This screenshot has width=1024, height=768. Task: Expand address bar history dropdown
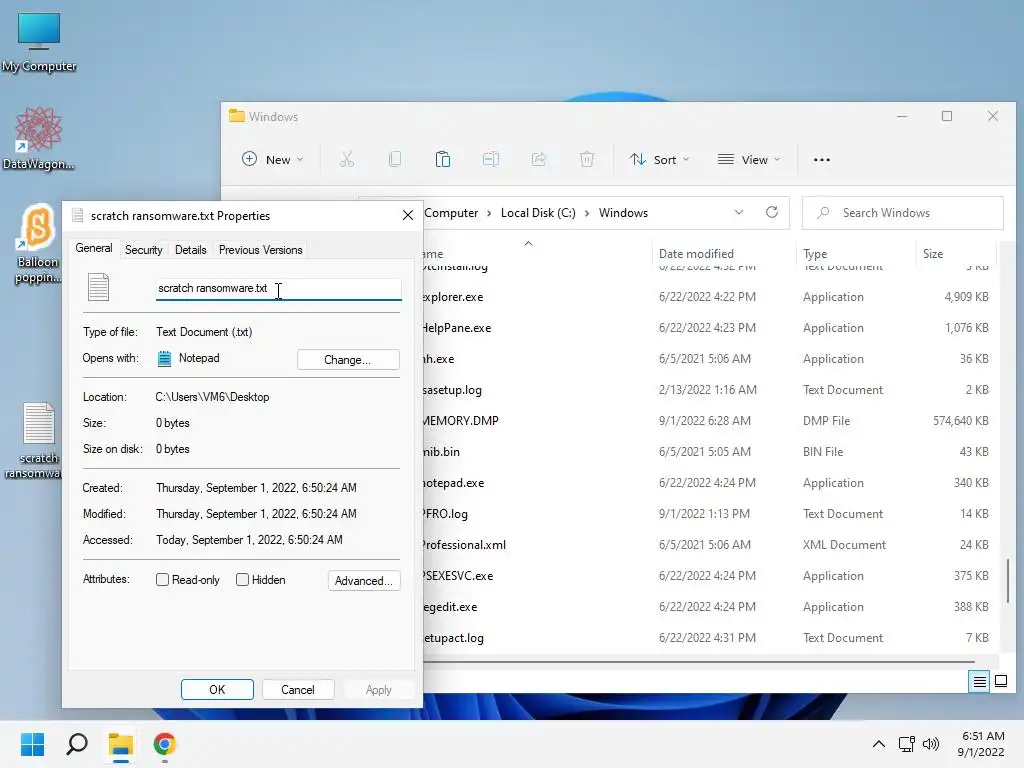(x=739, y=212)
